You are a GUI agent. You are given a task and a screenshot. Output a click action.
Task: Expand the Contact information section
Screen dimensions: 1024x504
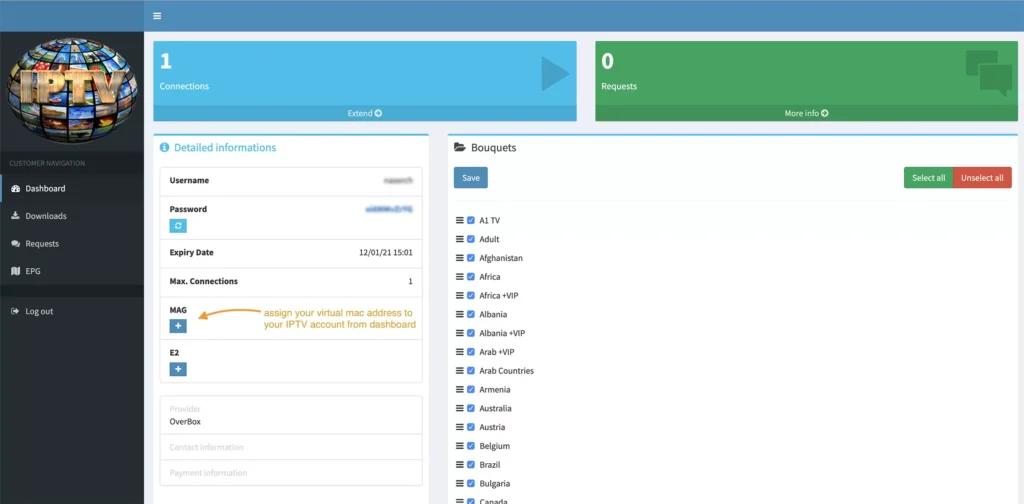pos(206,447)
